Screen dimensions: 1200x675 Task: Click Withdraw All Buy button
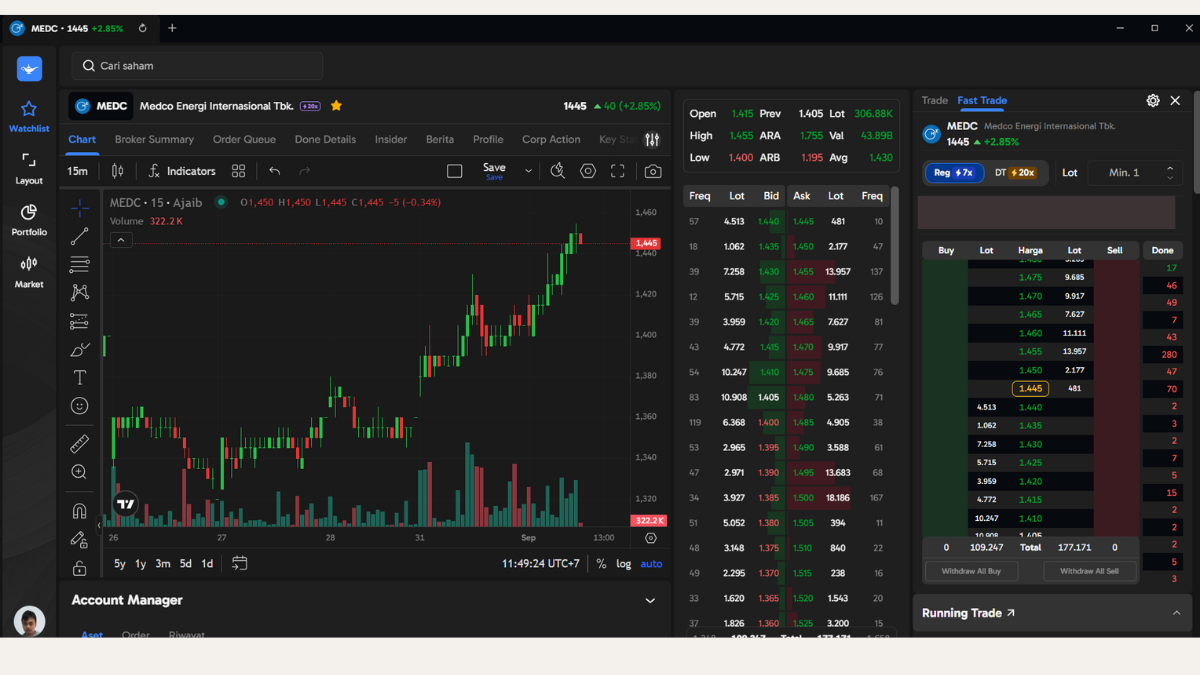(972, 571)
